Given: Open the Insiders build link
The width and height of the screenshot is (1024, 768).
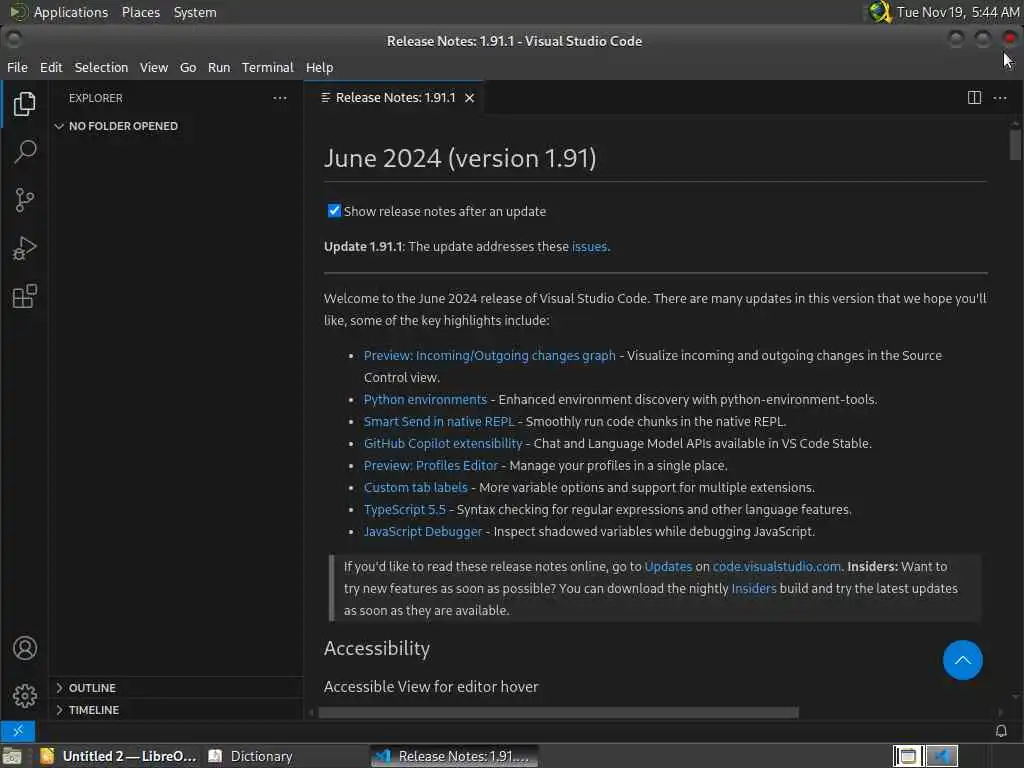Looking at the screenshot, I should pos(754,588).
